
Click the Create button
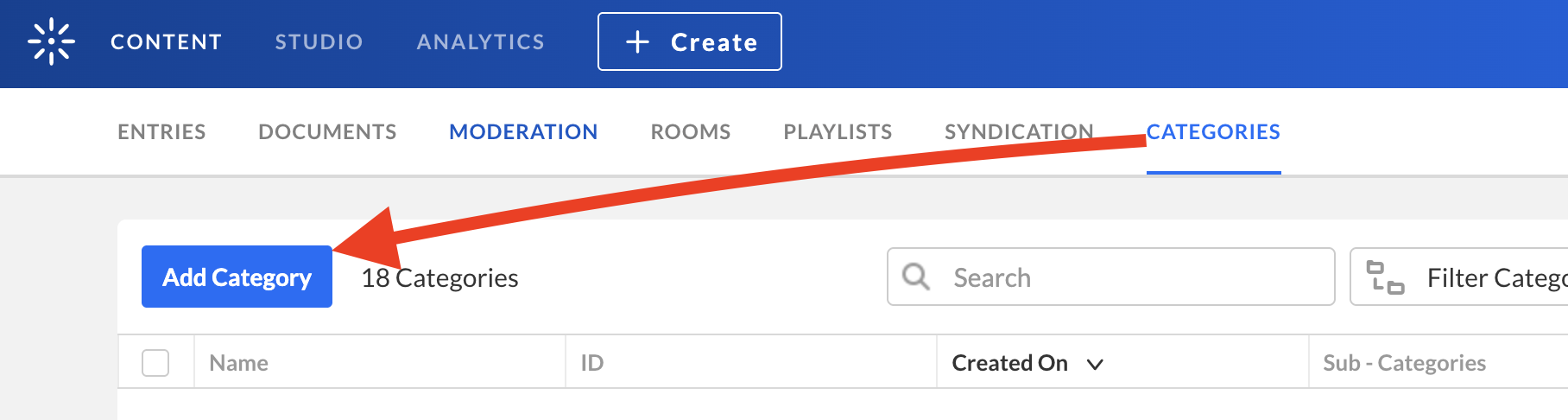(x=690, y=41)
